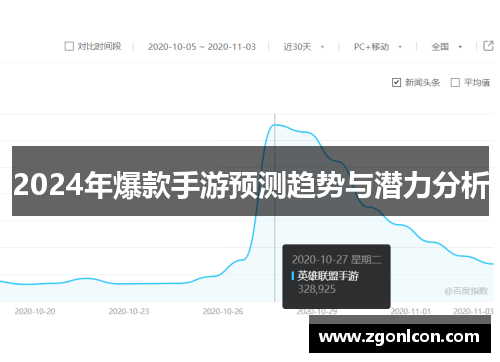Click the title 2024年爆款手游预测趋势与潜力分析
Viewport: 500px width, 362px height.
[x=251, y=185]
